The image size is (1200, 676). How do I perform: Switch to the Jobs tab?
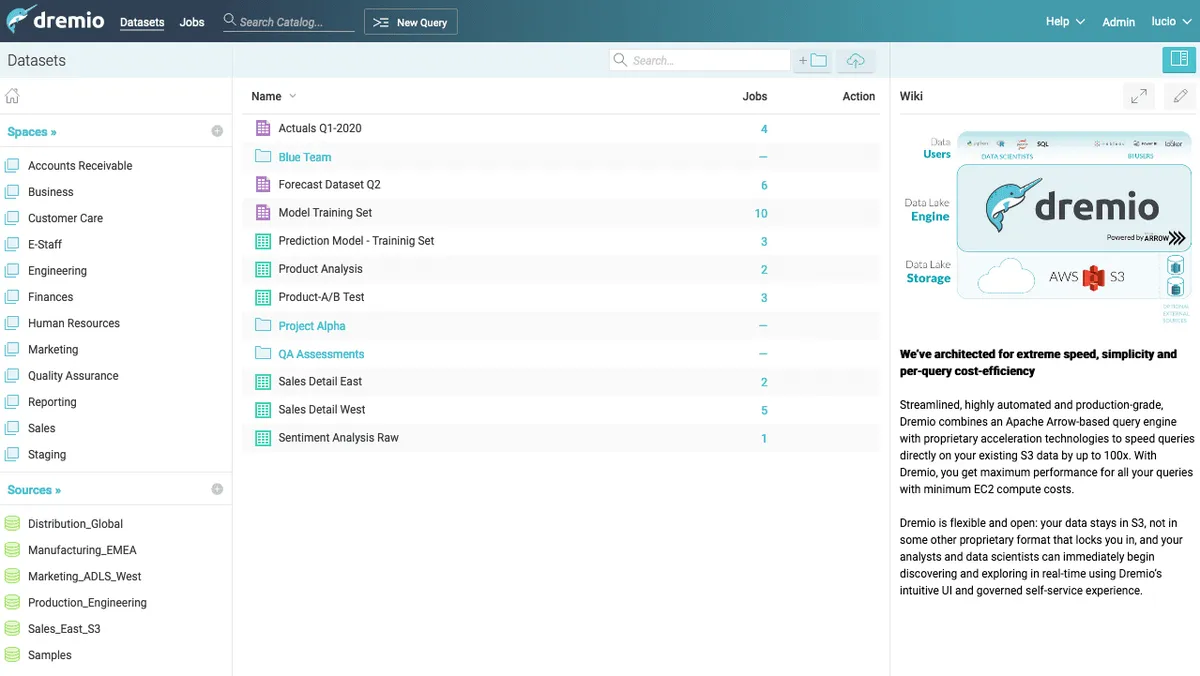click(192, 22)
